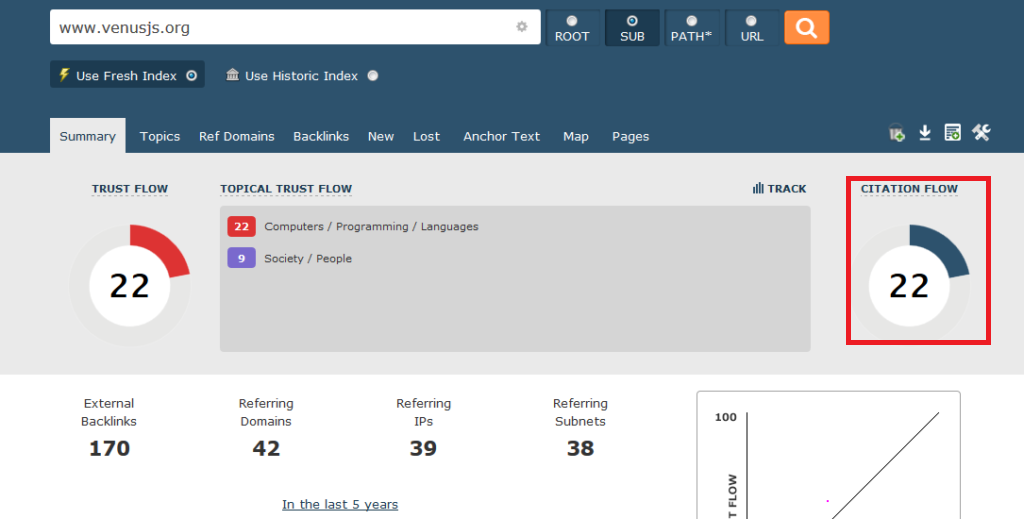Click the Citation Flow heading link

pos(909,189)
